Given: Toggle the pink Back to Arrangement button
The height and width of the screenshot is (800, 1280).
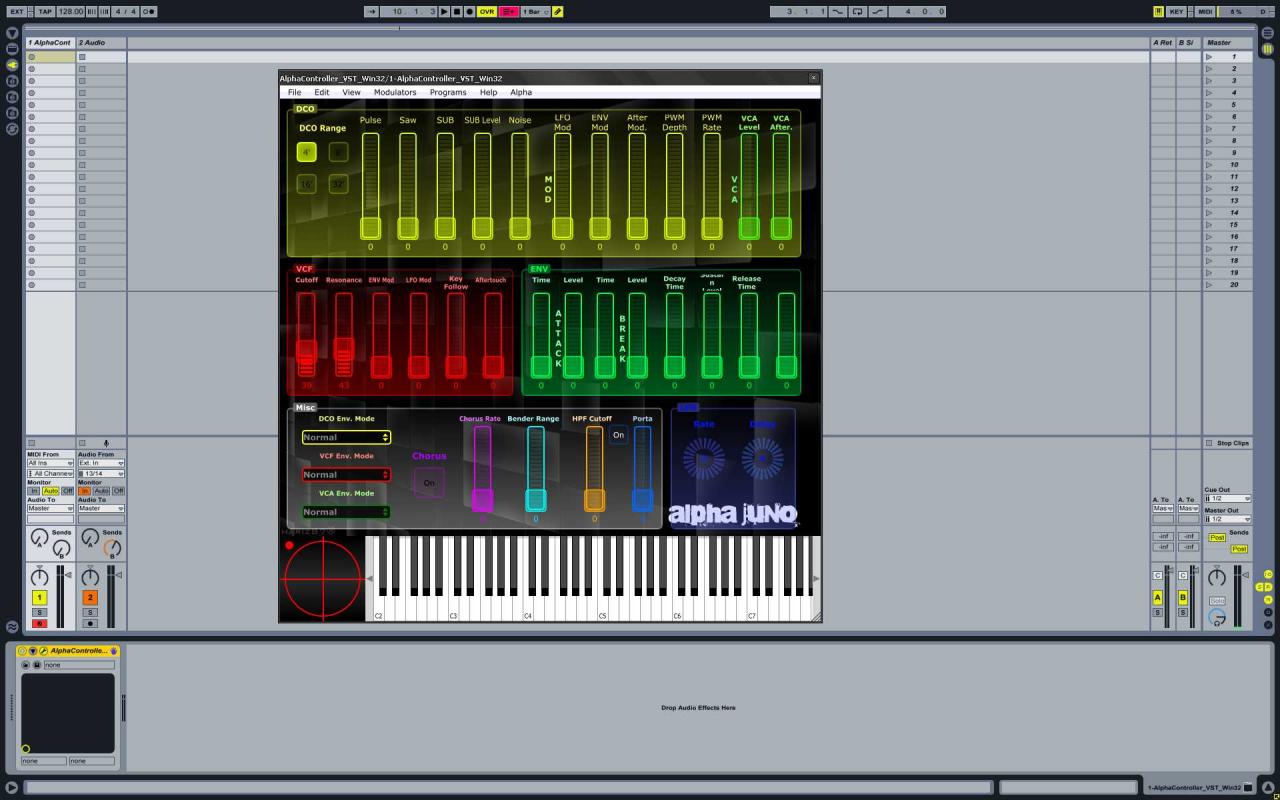Looking at the screenshot, I should [x=508, y=11].
